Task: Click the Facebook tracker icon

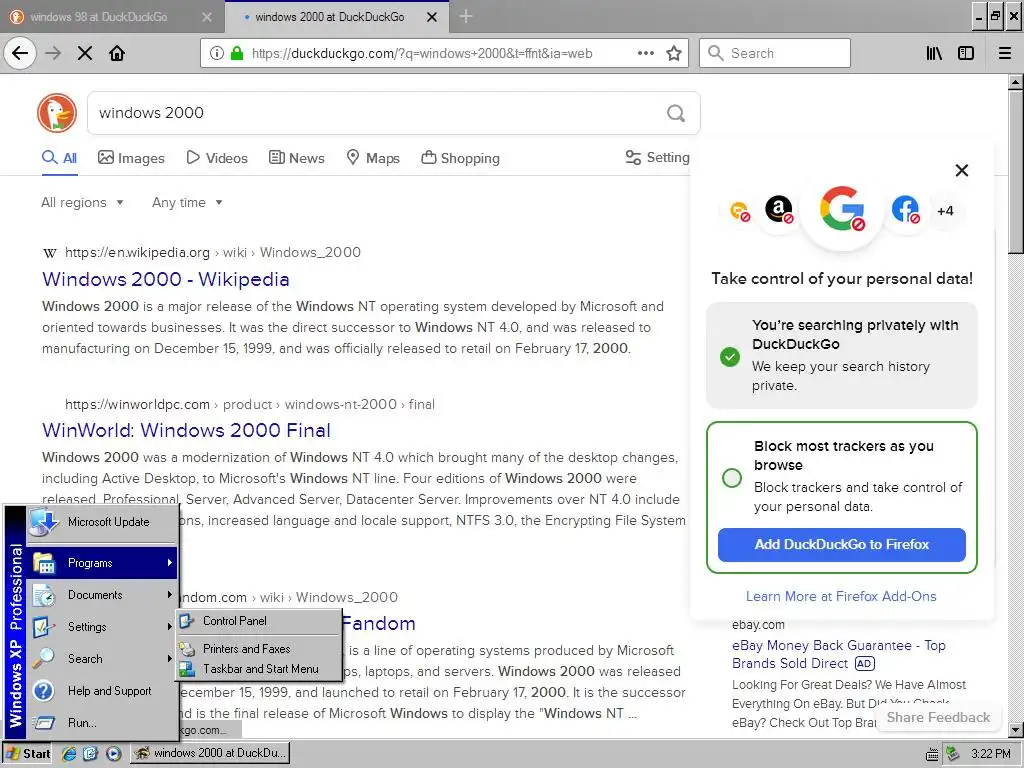Action: tap(905, 210)
